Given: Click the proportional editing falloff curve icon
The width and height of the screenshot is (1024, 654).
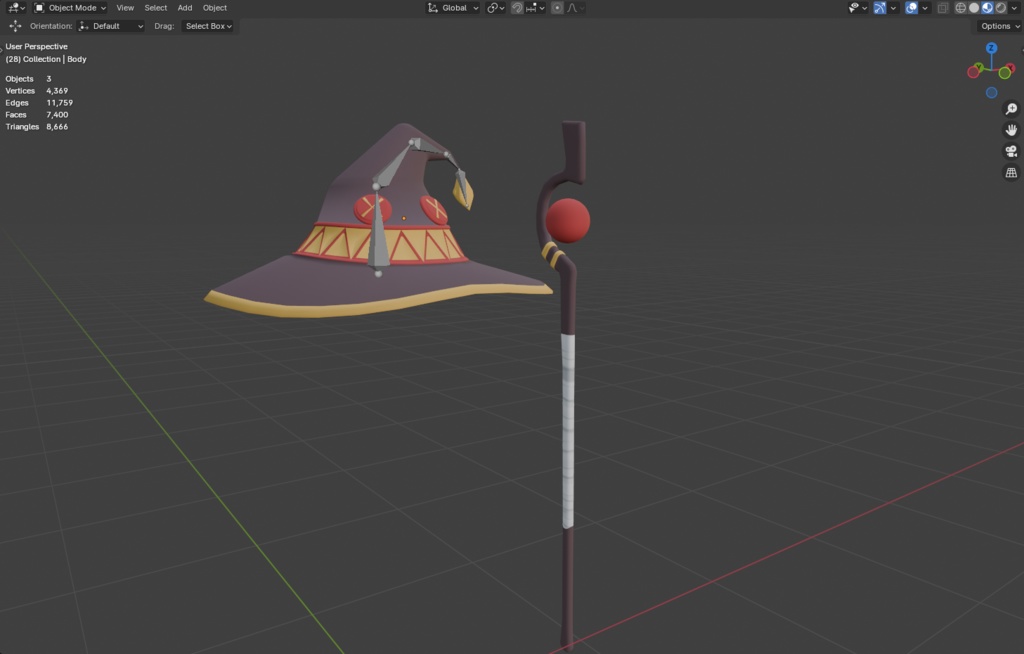Looking at the screenshot, I should coord(572,7).
